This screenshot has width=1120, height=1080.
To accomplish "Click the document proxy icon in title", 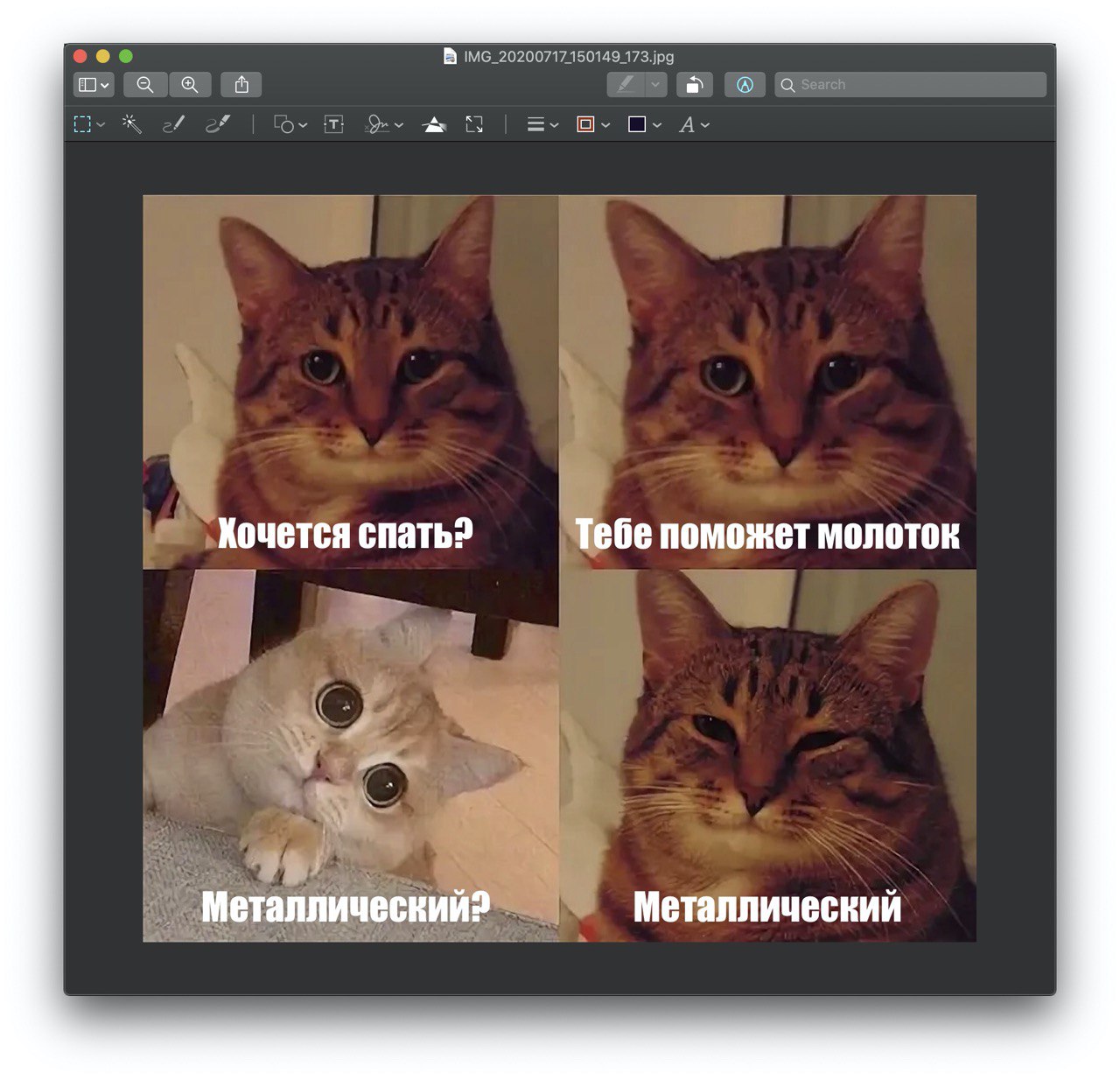I will (x=450, y=57).
